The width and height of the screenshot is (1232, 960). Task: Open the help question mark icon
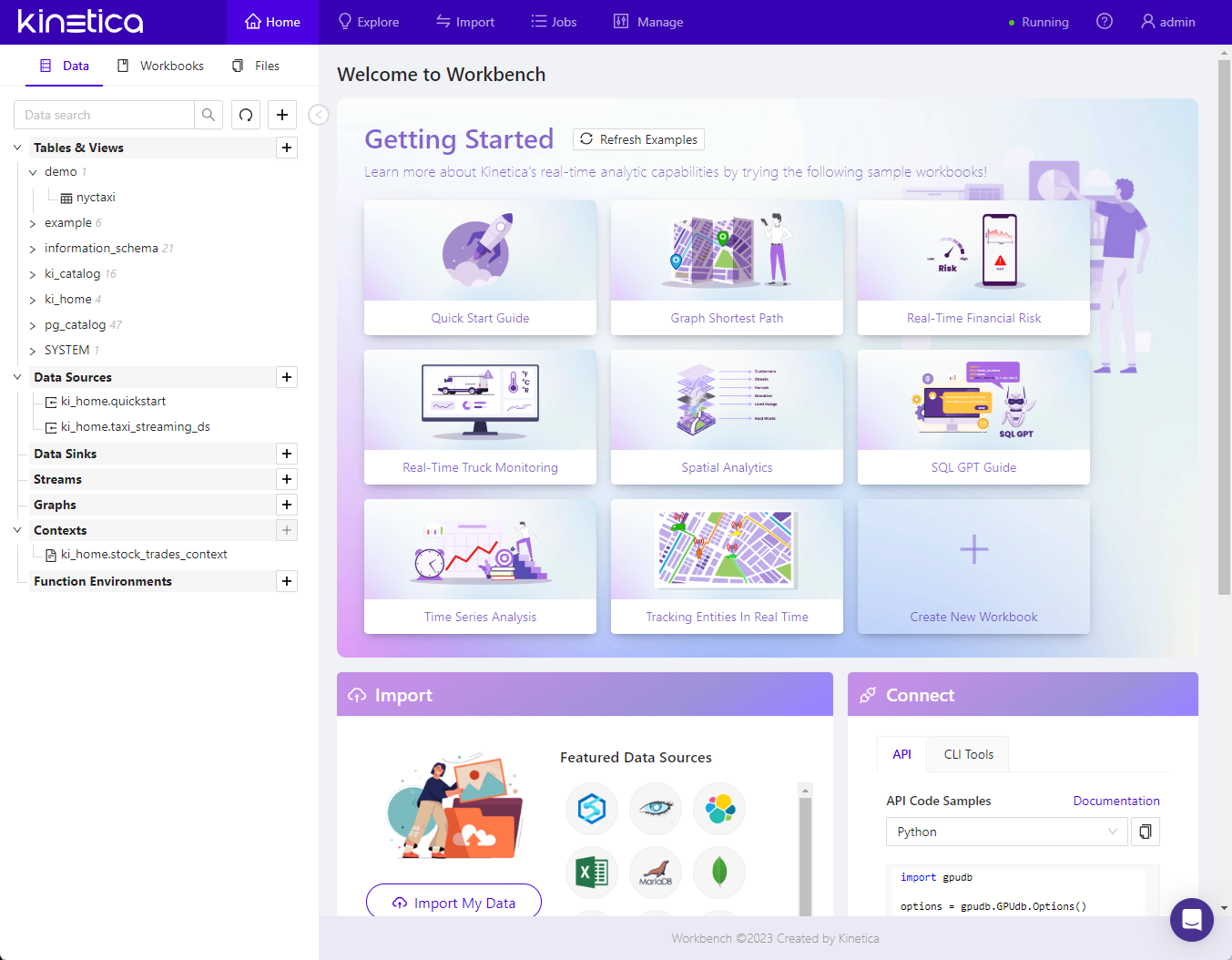[1105, 22]
